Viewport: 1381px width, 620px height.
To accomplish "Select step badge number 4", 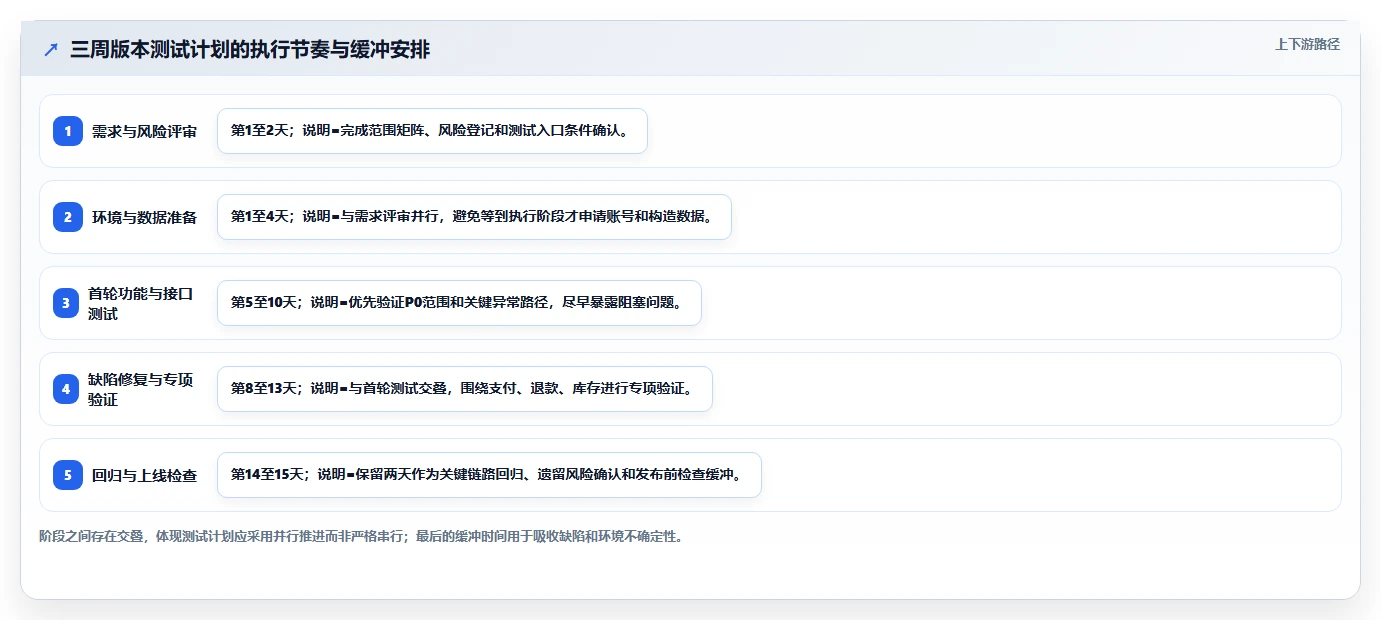I will 68,389.
